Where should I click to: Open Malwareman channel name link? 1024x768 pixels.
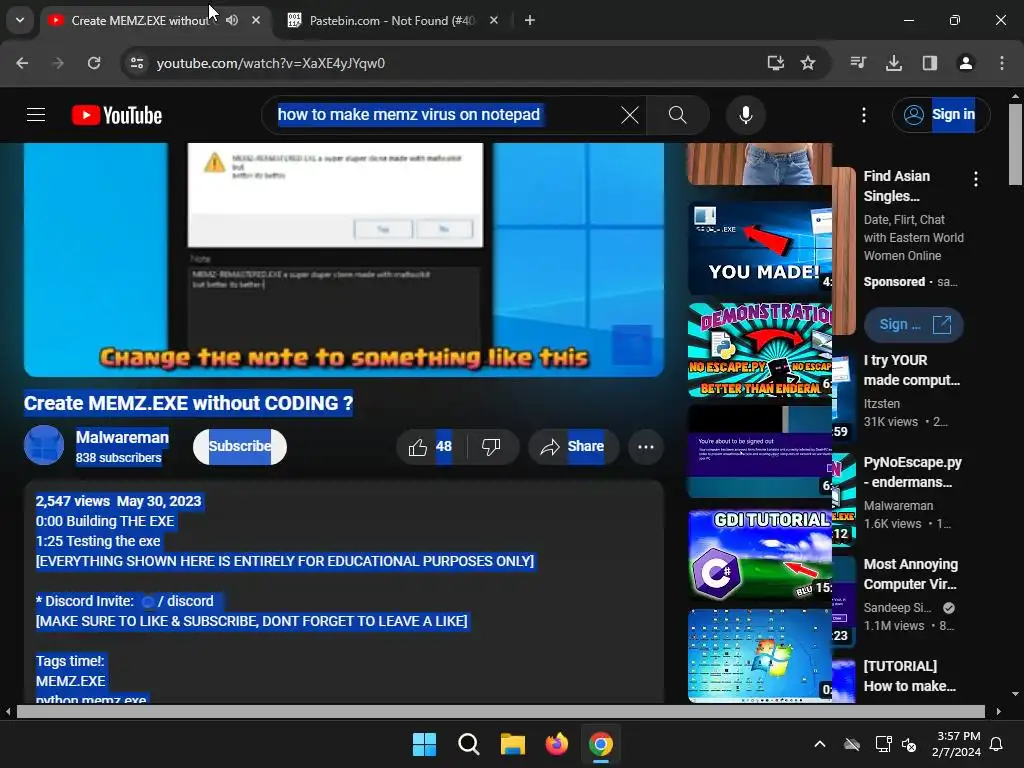tap(122, 438)
